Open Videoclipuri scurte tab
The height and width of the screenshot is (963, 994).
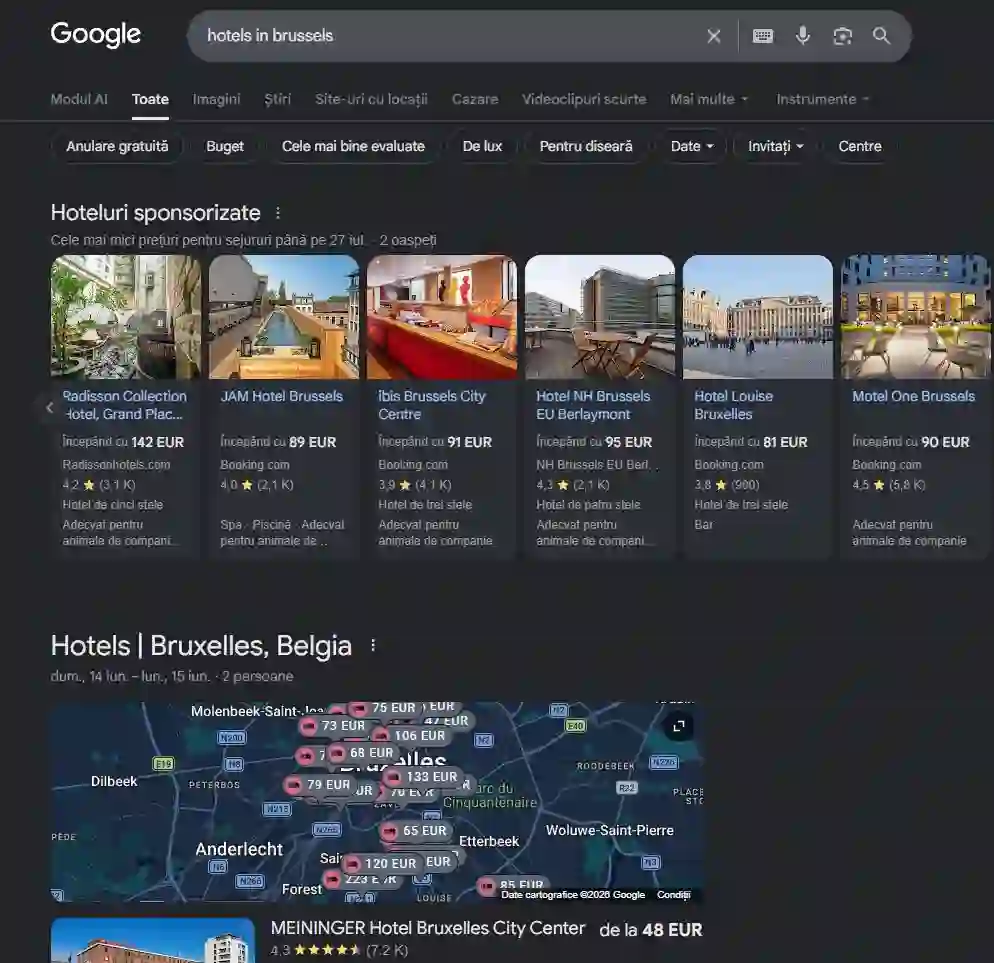(x=584, y=100)
